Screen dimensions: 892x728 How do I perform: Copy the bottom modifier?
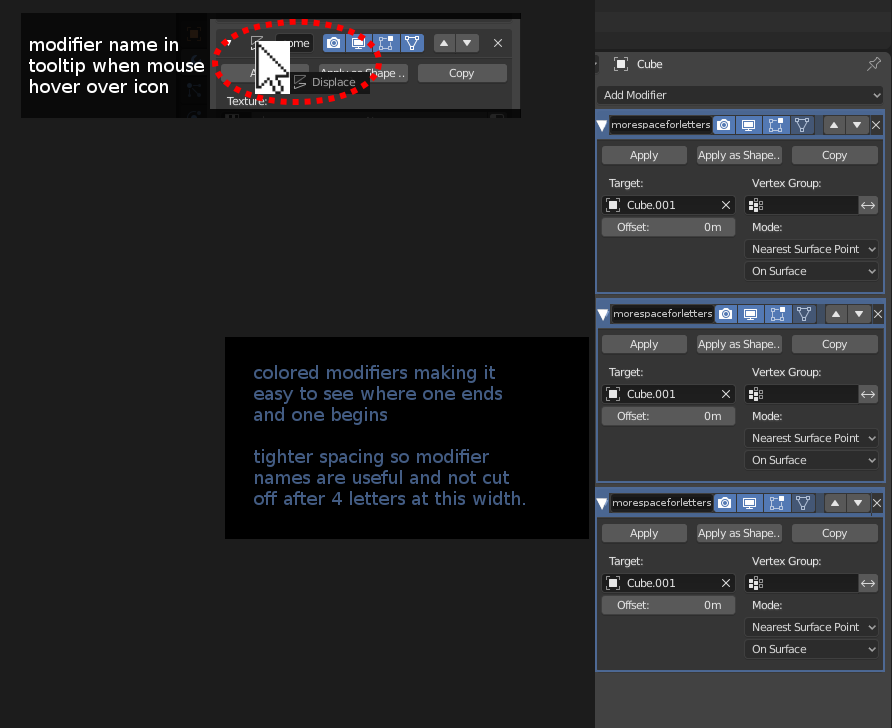click(835, 533)
